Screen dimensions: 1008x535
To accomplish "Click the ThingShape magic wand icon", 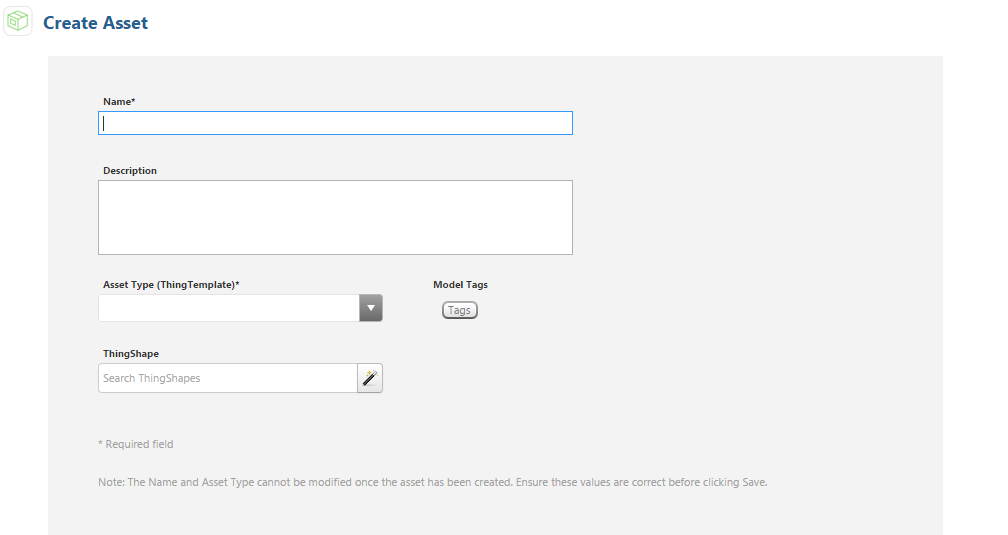I will [x=370, y=378].
